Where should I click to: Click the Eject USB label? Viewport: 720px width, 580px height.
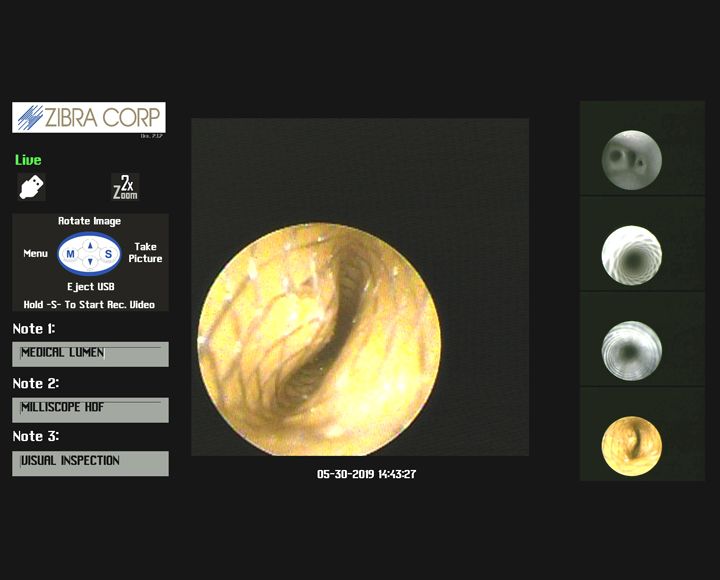(90, 287)
